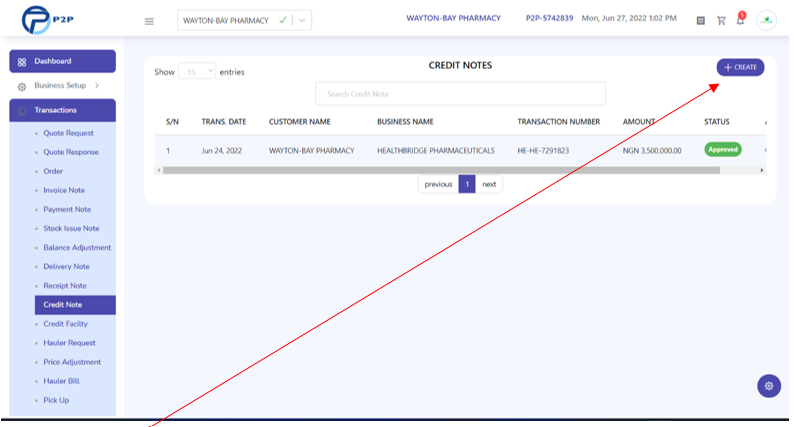Screen dimensions: 795x427
Task: Select the Credit Note menu item
Action: 75,305
